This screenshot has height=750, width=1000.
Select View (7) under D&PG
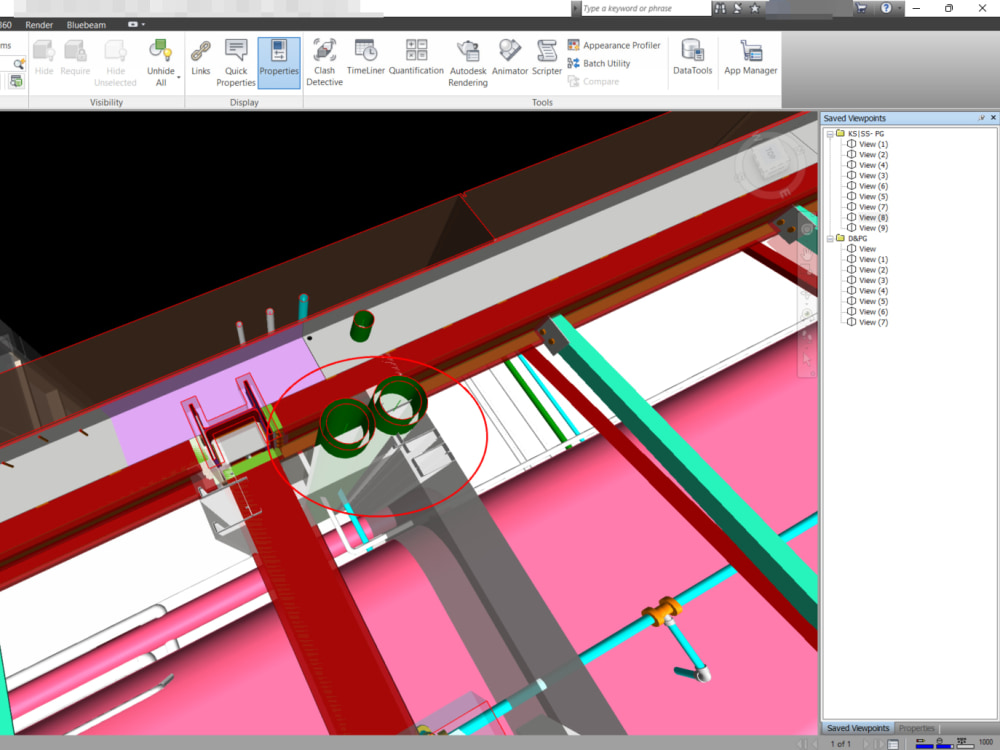coord(873,322)
